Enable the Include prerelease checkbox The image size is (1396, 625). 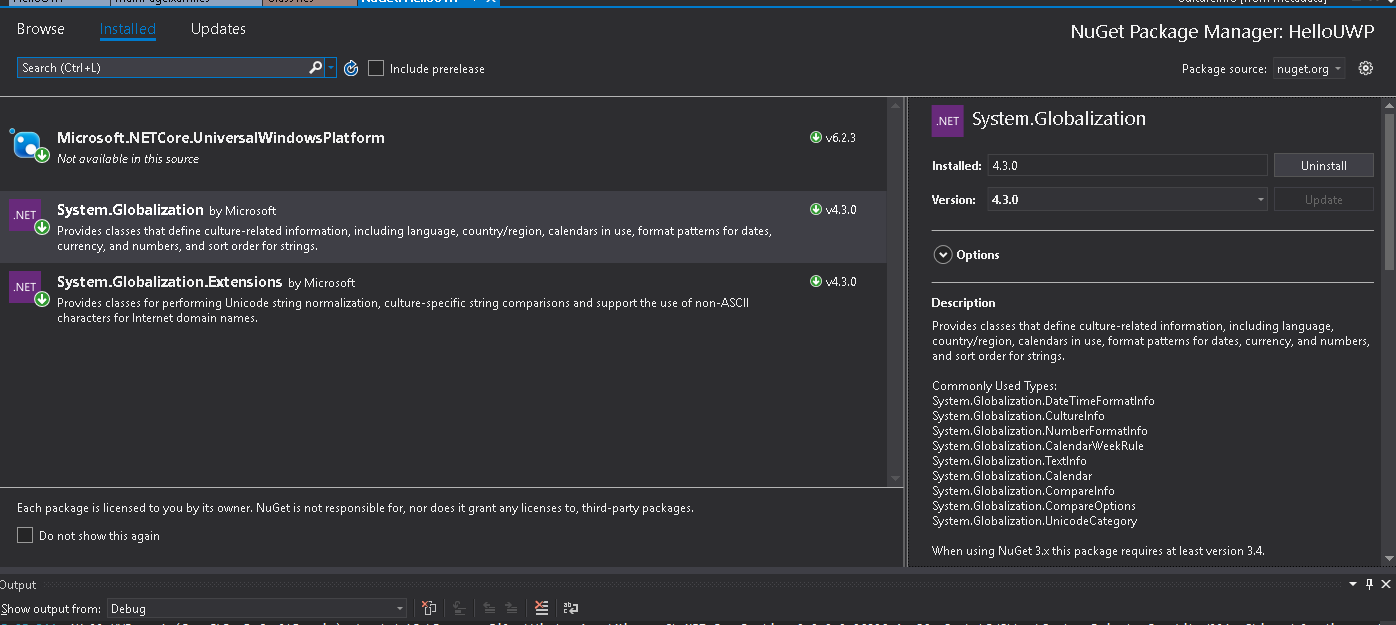click(376, 68)
